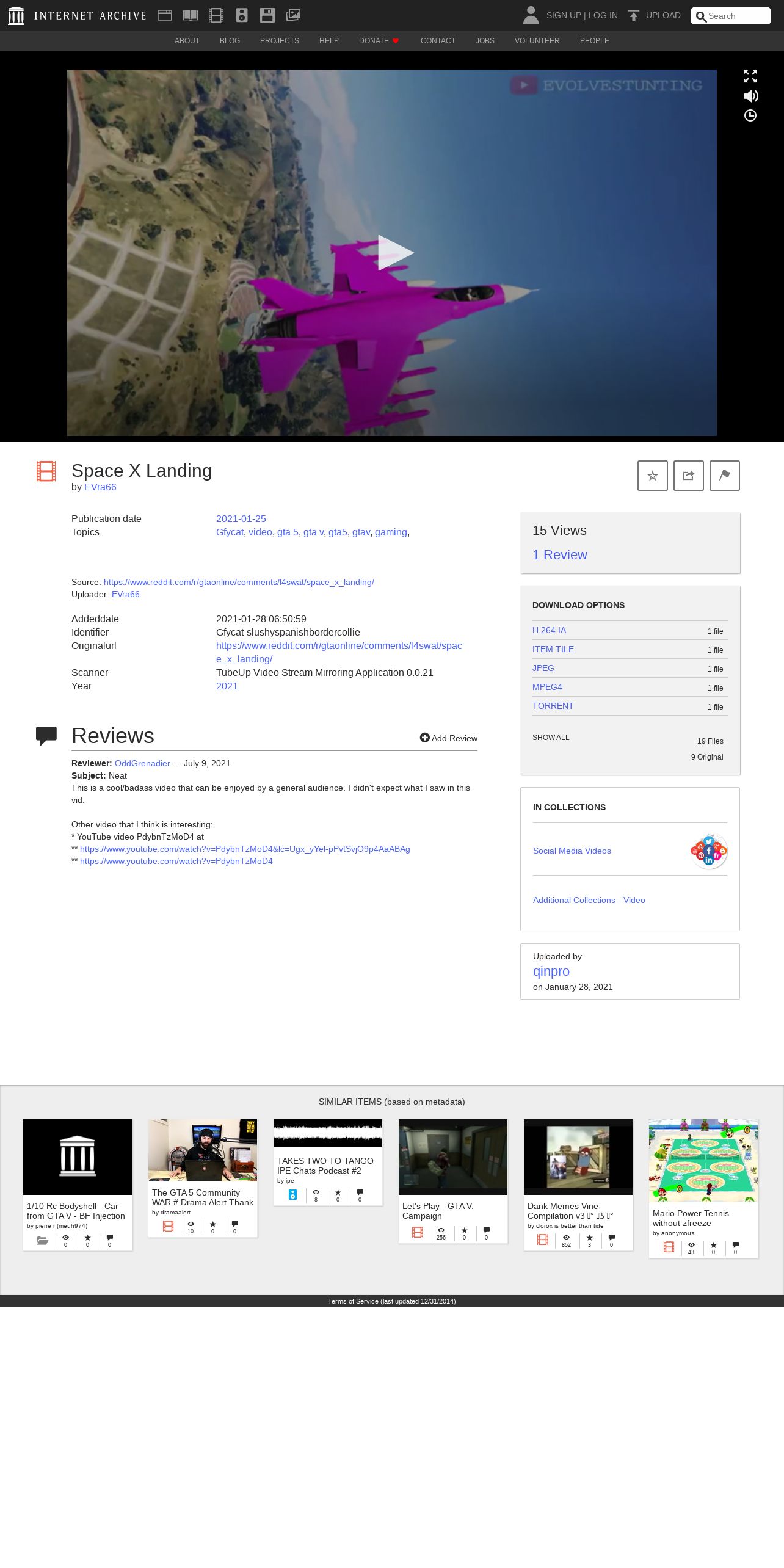Open the 1/10 Rc Bodyshell similar item
This screenshot has height=1568, width=784.
point(78,1185)
